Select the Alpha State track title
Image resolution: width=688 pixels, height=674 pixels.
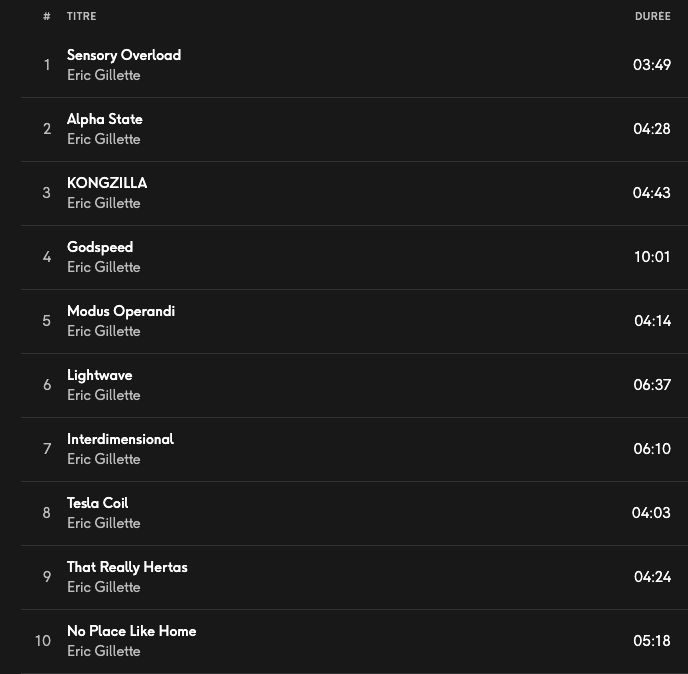click(104, 119)
